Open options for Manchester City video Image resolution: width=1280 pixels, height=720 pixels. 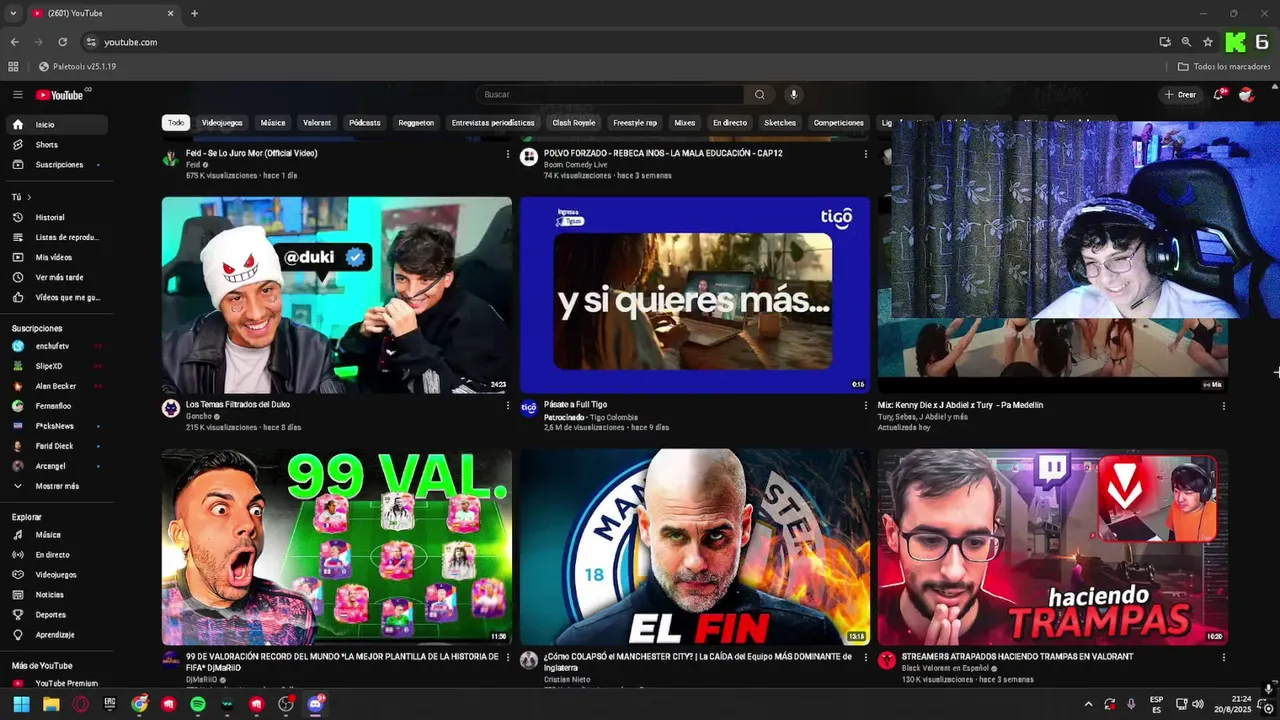coord(866,658)
